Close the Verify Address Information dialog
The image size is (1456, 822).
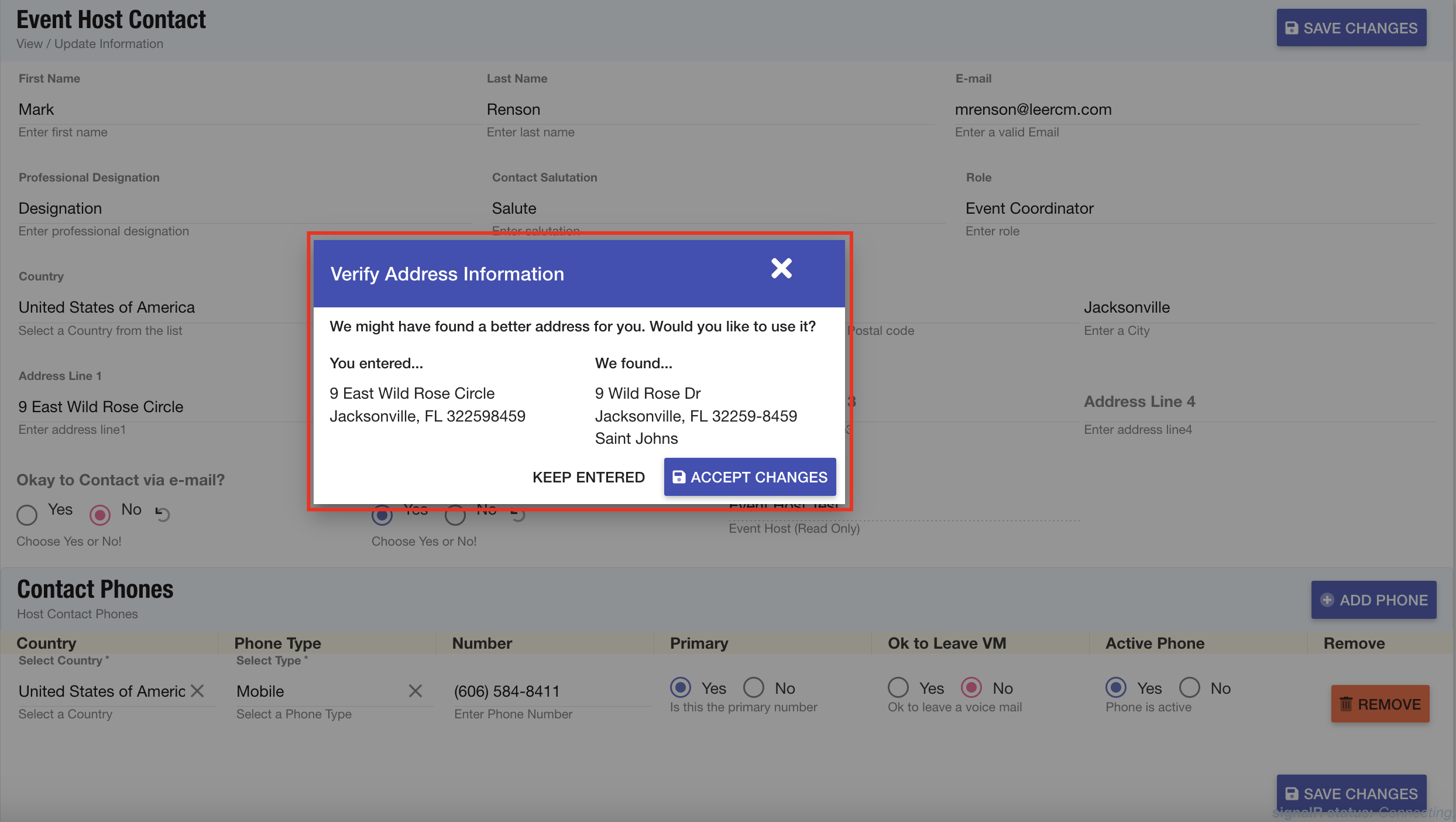pos(781,269)
